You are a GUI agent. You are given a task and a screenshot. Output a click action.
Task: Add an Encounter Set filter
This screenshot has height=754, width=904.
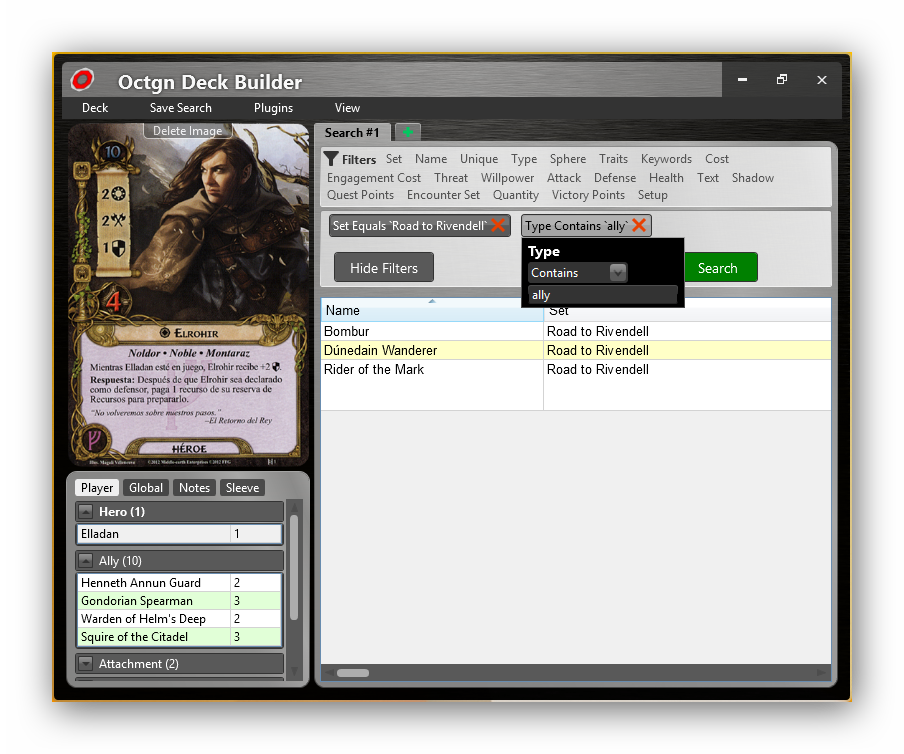(443, 195)
